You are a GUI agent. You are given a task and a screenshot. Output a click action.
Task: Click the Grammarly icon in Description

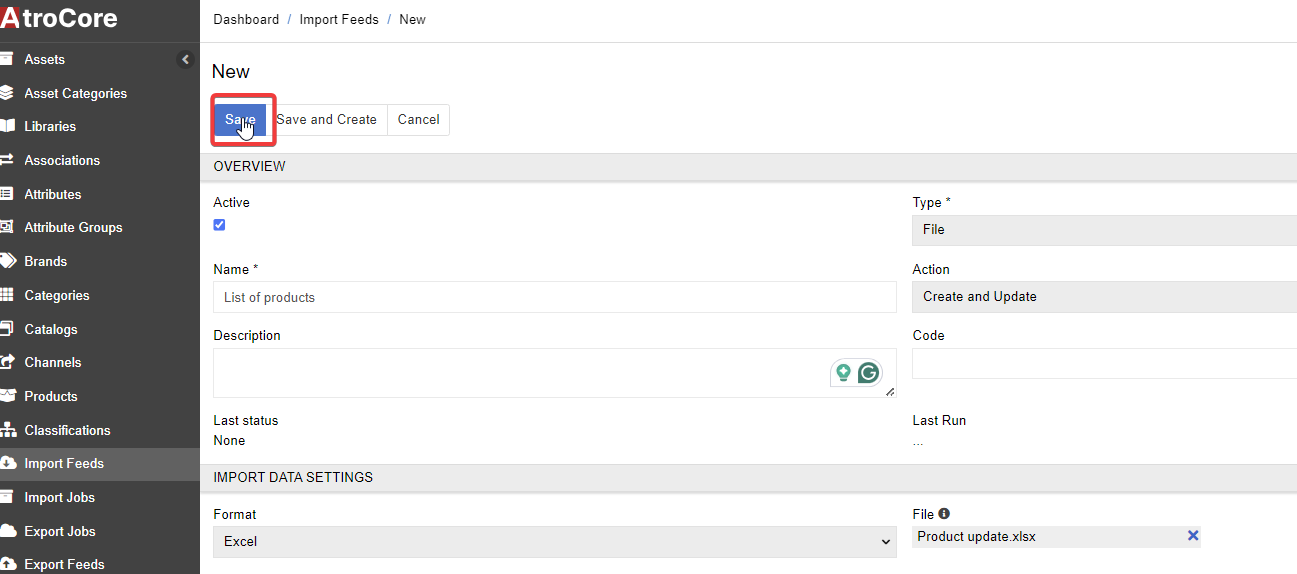[868, 373]
